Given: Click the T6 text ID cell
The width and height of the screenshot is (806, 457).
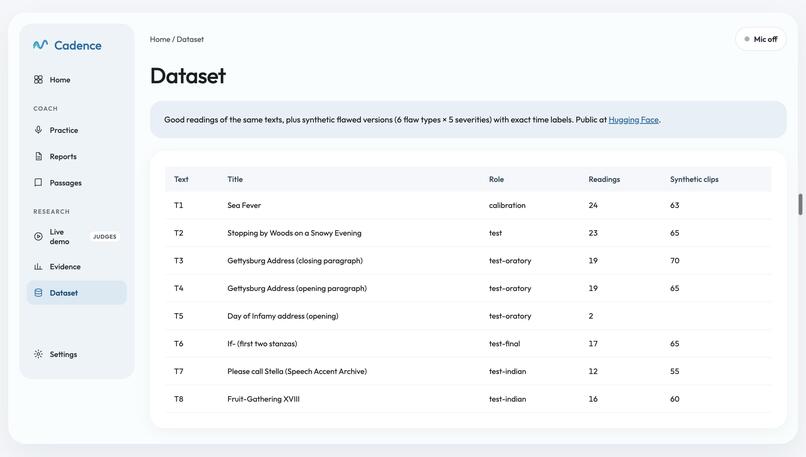Looking at the screenshot, I should [178, 343].
